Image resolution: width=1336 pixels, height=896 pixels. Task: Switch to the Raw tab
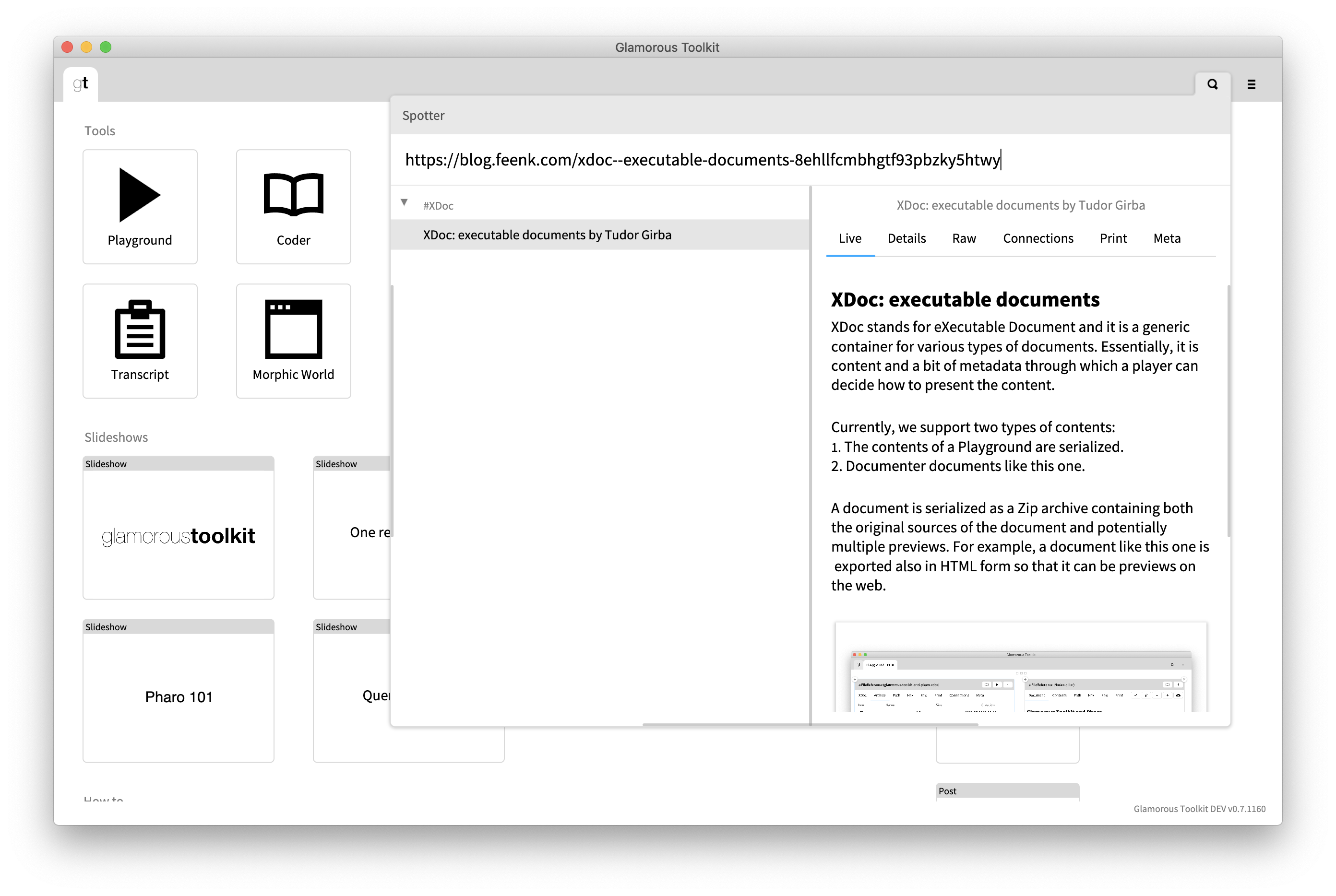tap(964, 239)
